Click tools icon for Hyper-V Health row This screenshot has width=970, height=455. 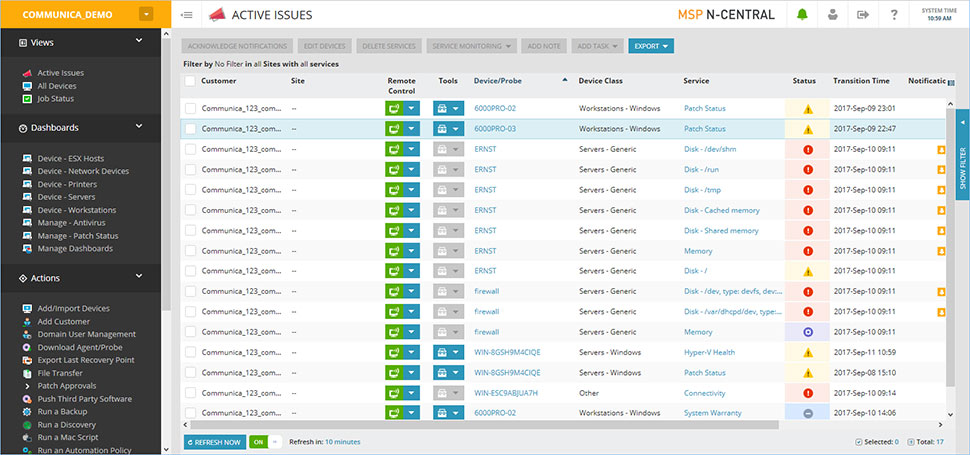[441, 352]
